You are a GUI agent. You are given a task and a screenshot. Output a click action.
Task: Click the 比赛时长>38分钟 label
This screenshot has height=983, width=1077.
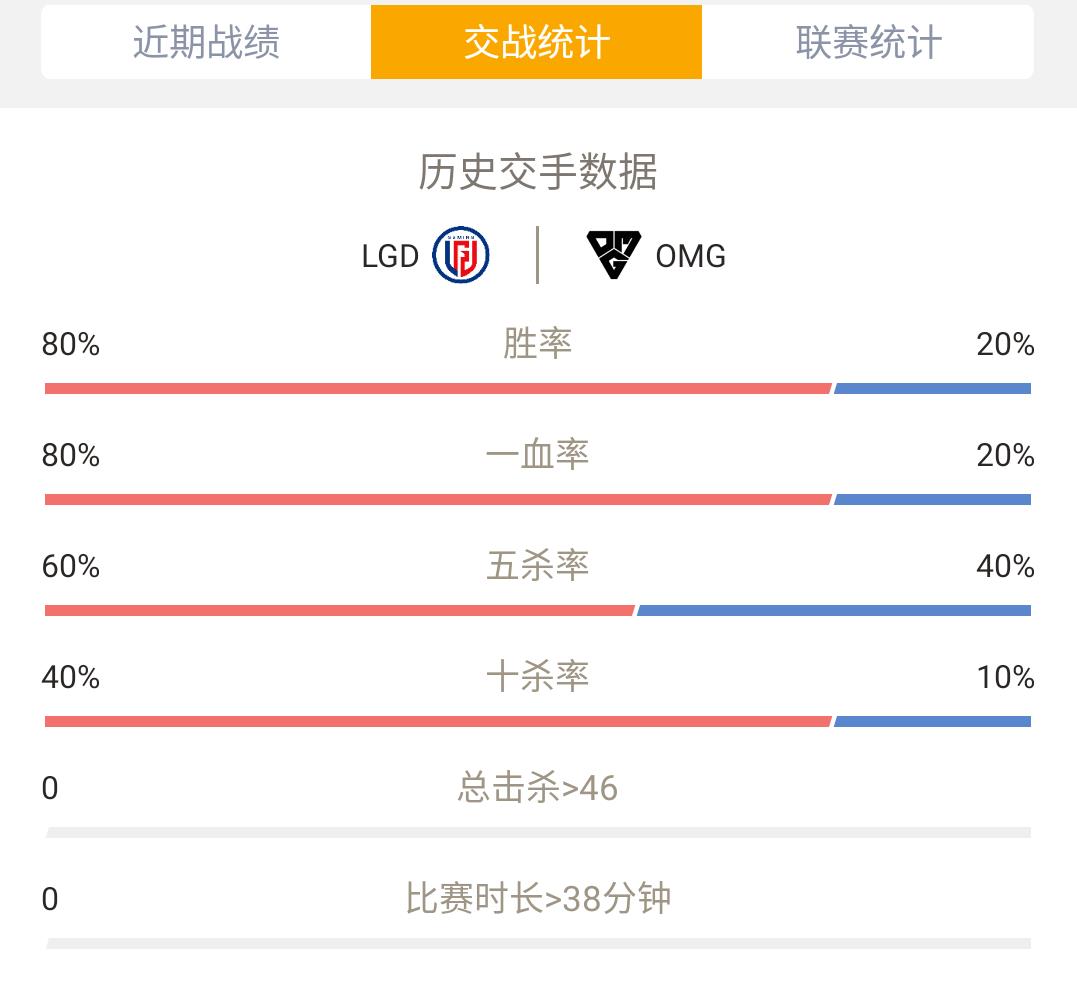point(538,899)
